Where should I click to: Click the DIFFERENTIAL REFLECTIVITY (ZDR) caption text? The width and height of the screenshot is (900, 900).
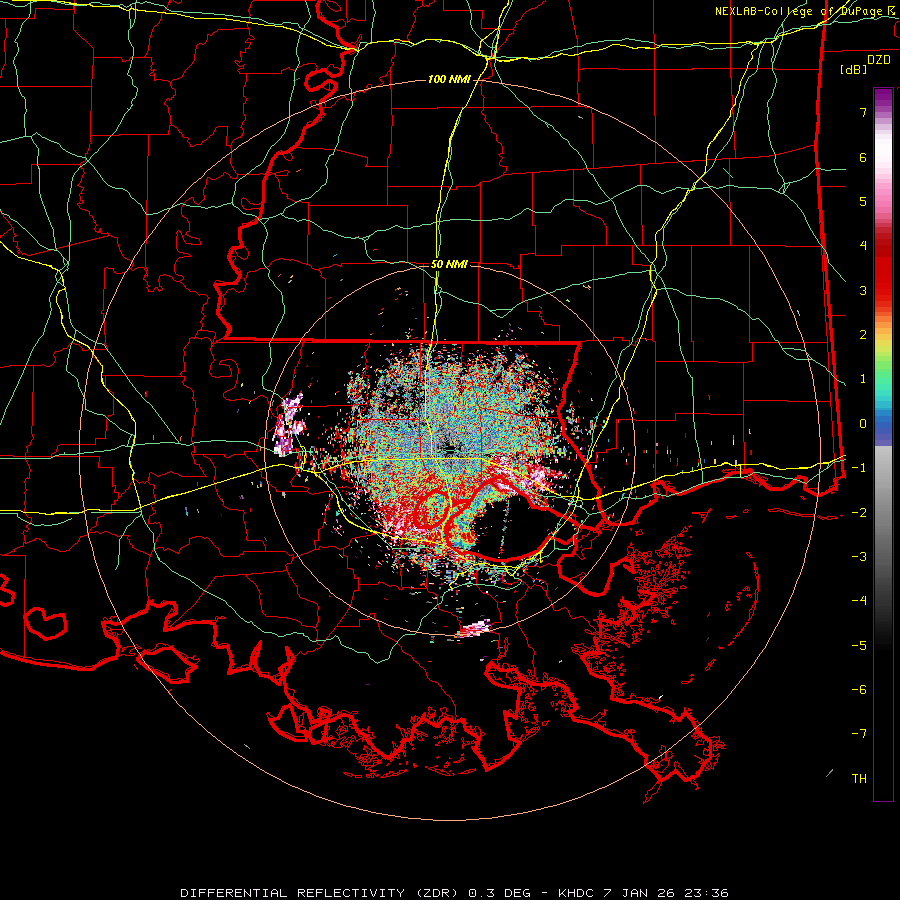(x=321, y=893)
